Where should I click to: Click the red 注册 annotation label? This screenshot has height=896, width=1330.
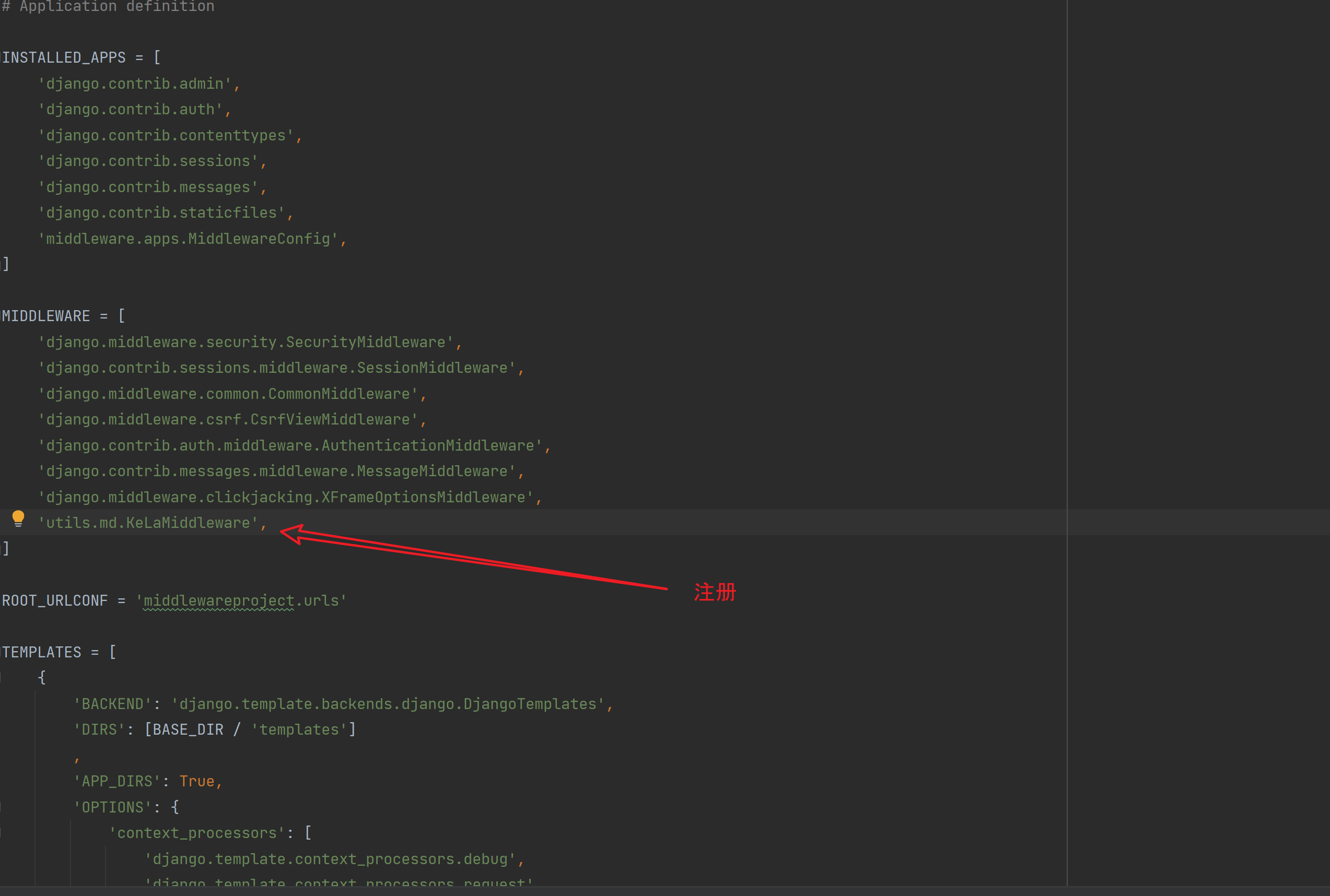[715, 592]
